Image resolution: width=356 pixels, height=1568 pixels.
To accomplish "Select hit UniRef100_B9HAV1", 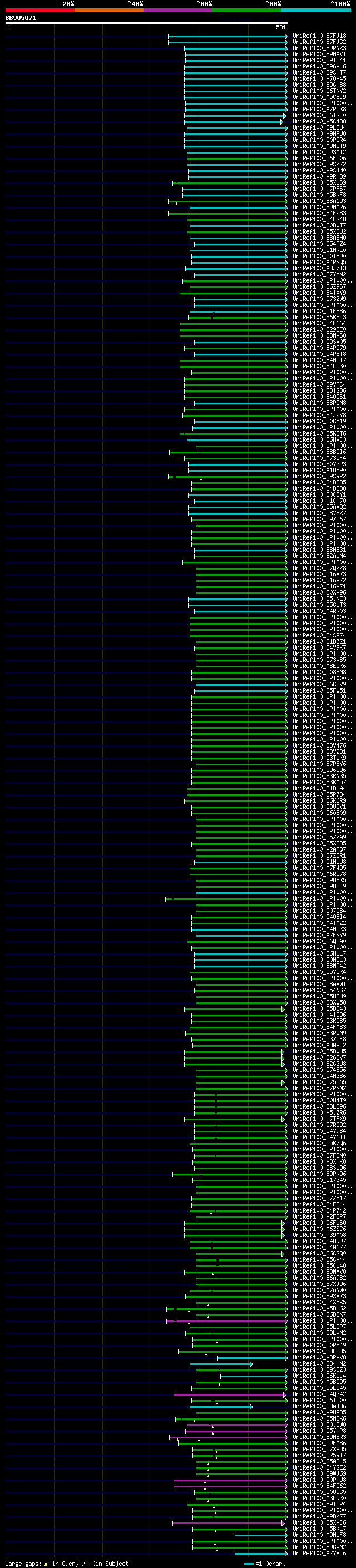I will tap(319, 54).
